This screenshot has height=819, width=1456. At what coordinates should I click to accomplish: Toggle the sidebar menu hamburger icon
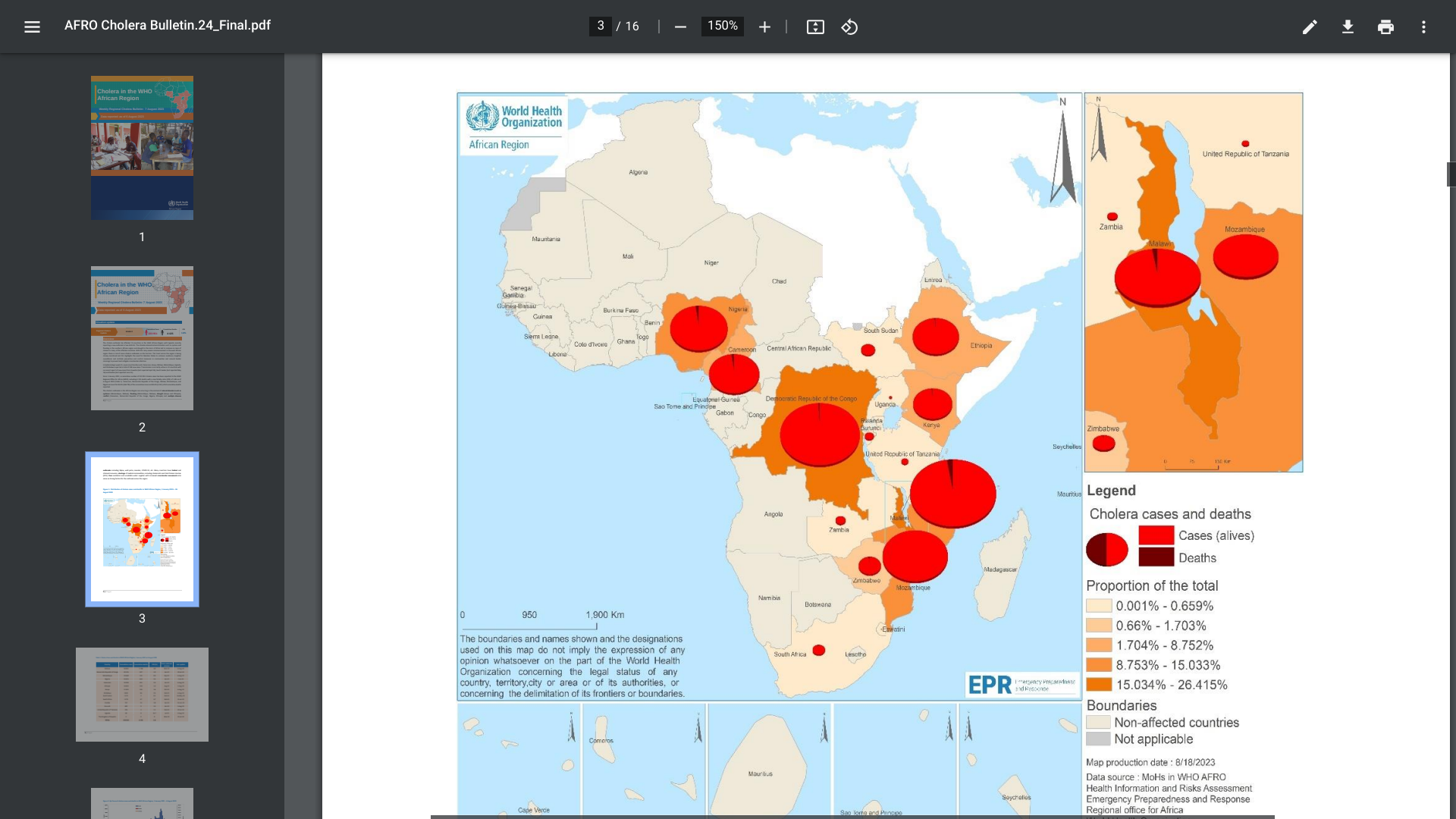click(32, 27)
